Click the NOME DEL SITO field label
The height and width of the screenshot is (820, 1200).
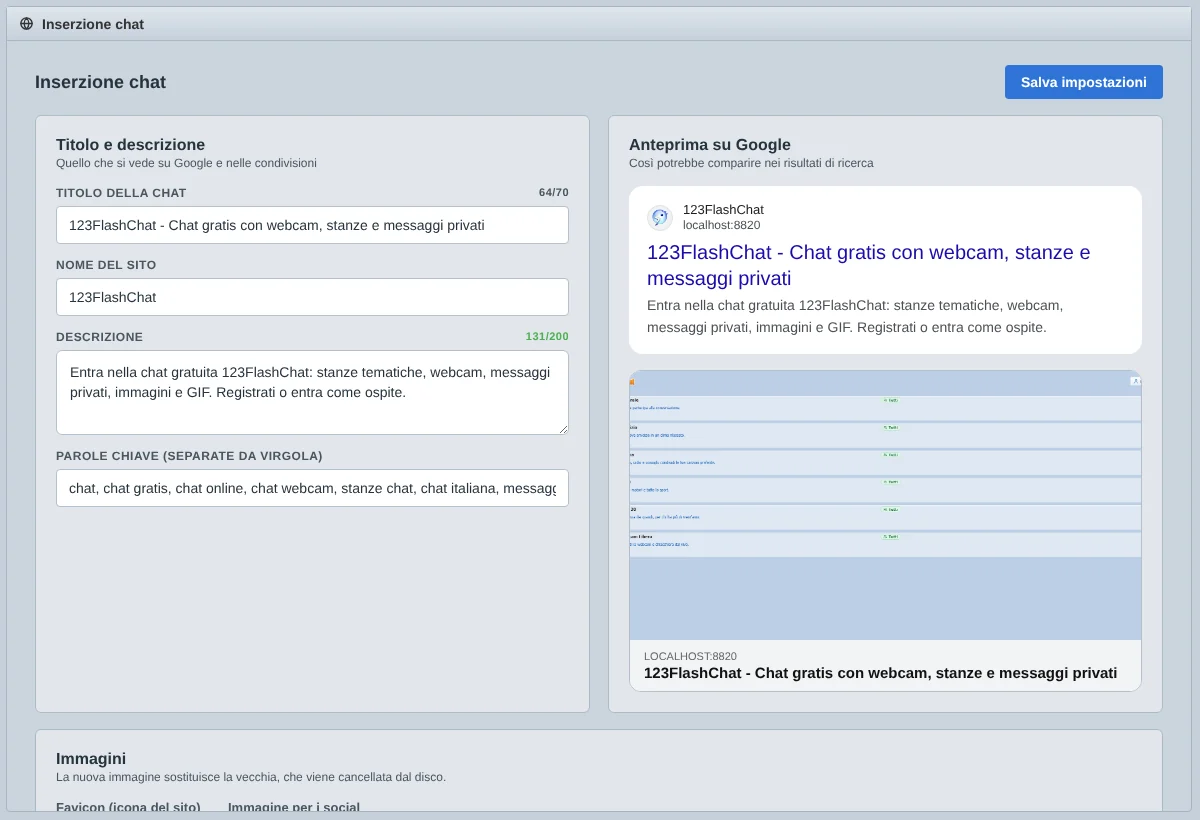[x=106, y=265]
